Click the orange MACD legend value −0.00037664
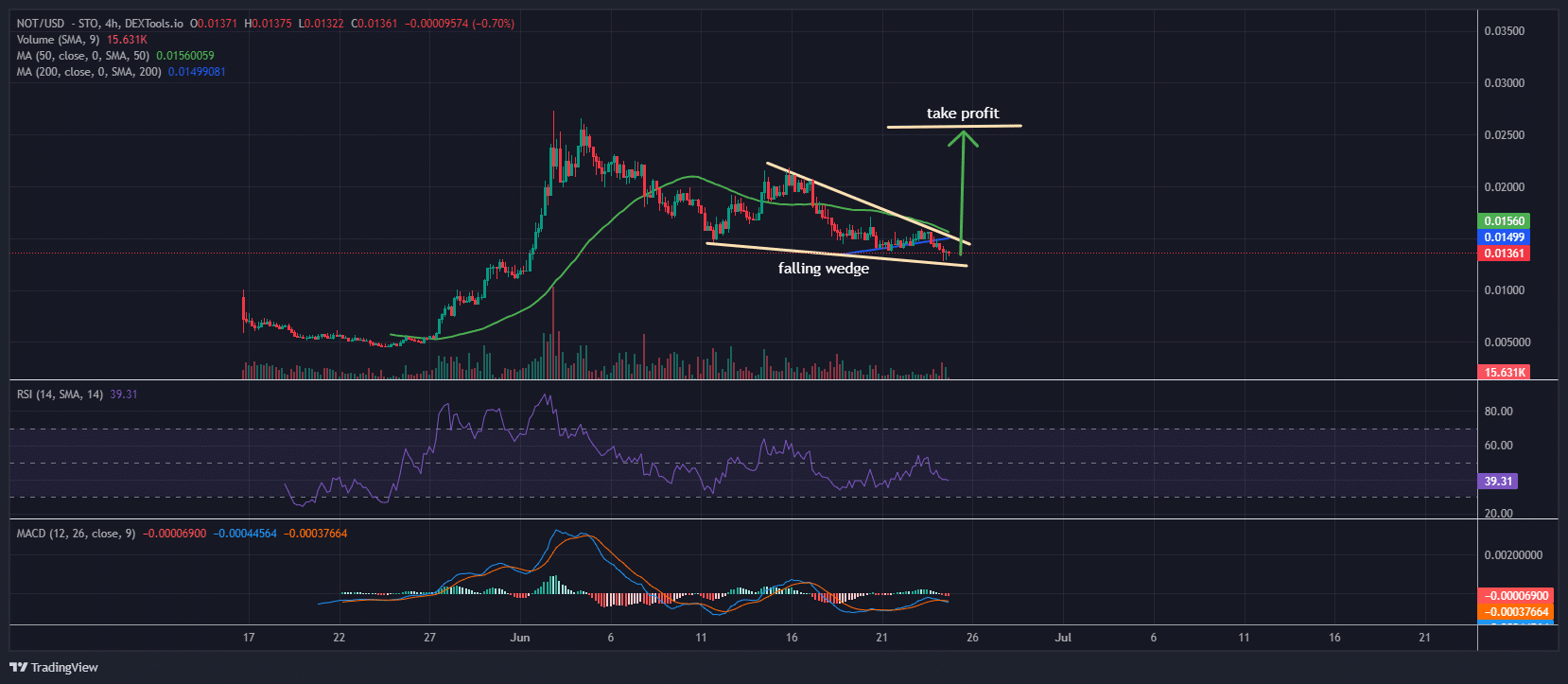Viewport: 1568px width, 684px height. pos(315,534)
